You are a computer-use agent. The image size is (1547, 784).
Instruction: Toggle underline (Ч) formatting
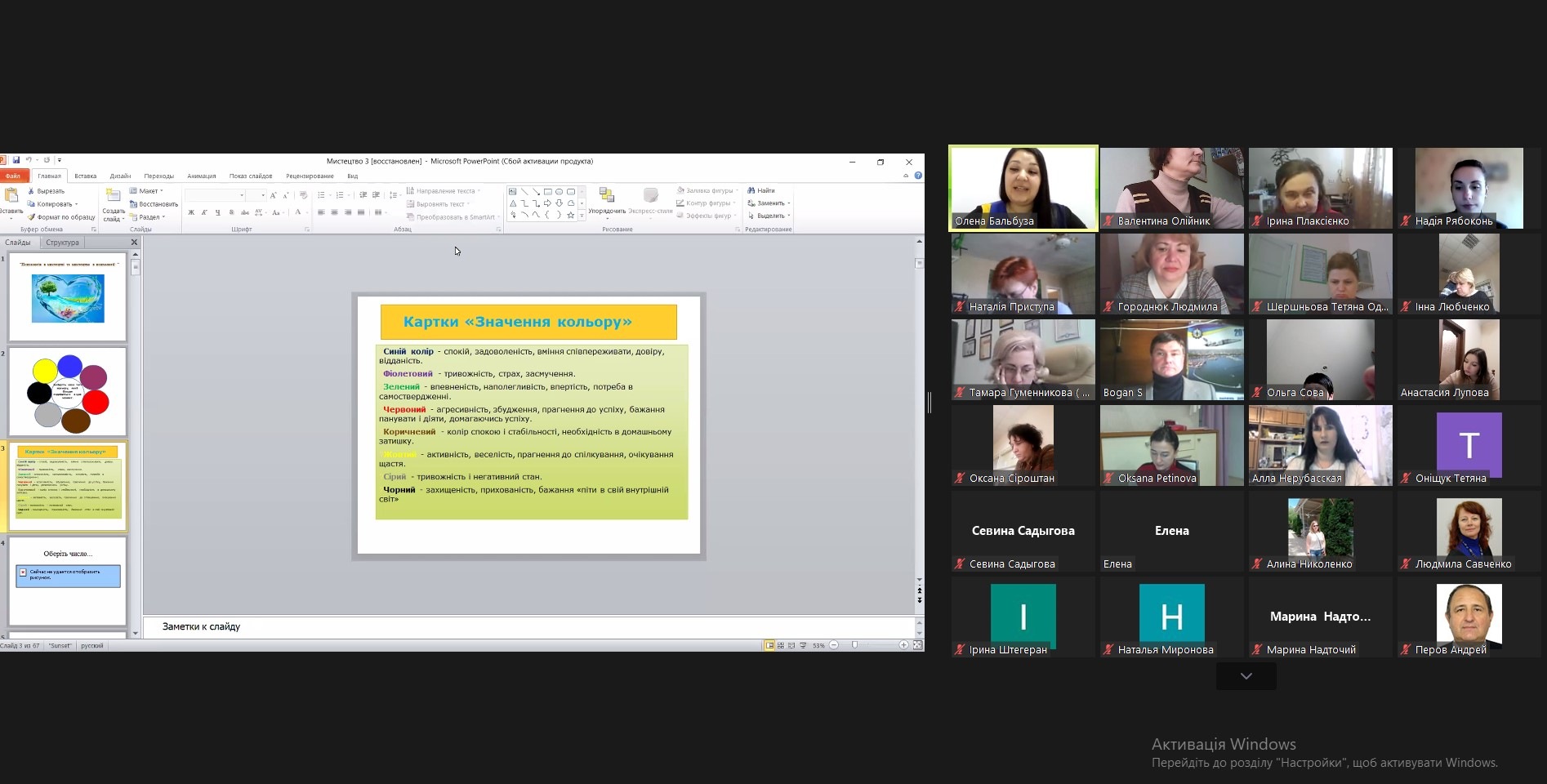coord(217,212)
